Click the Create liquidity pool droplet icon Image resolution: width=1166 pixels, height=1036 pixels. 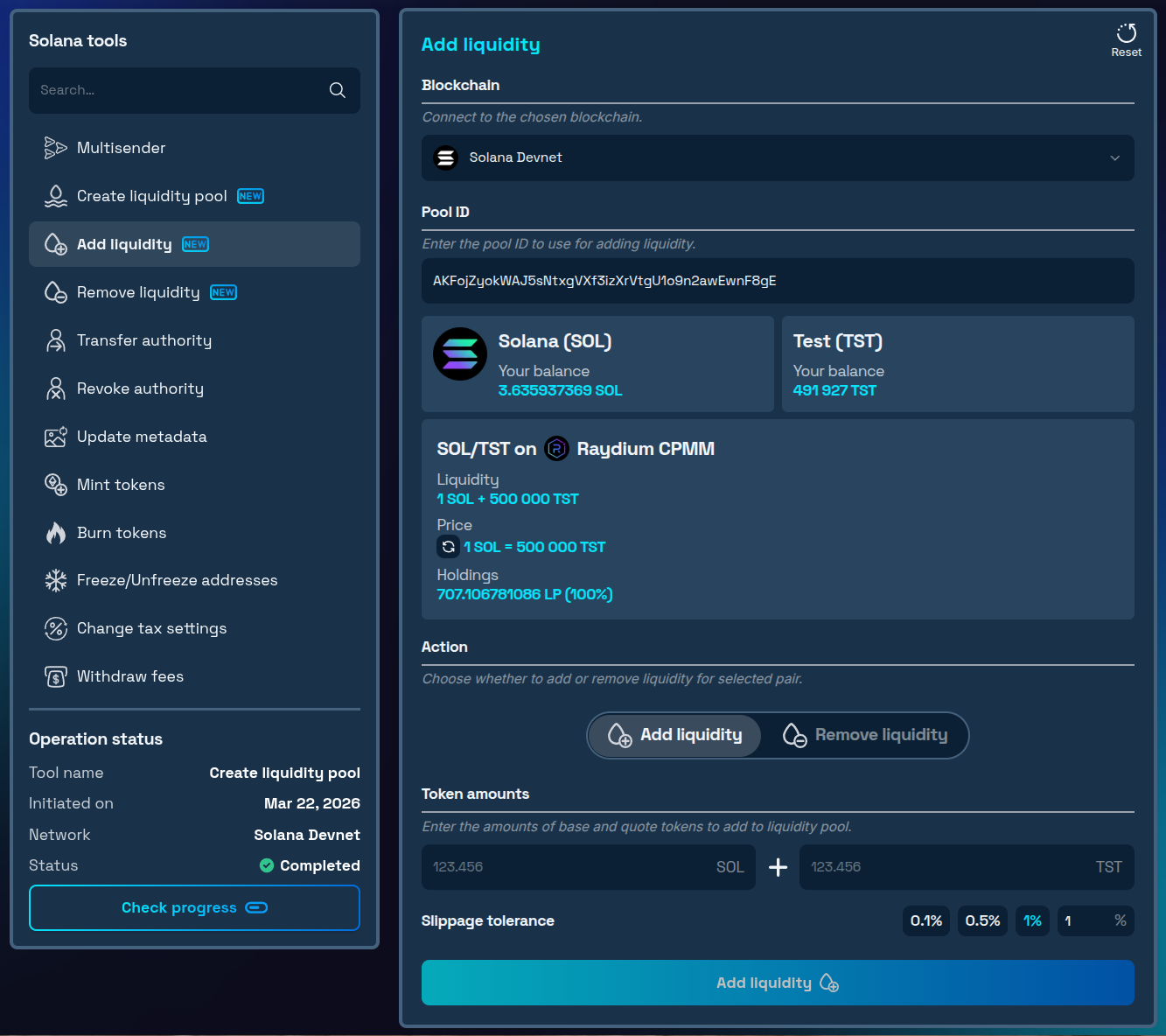[56, 196]
